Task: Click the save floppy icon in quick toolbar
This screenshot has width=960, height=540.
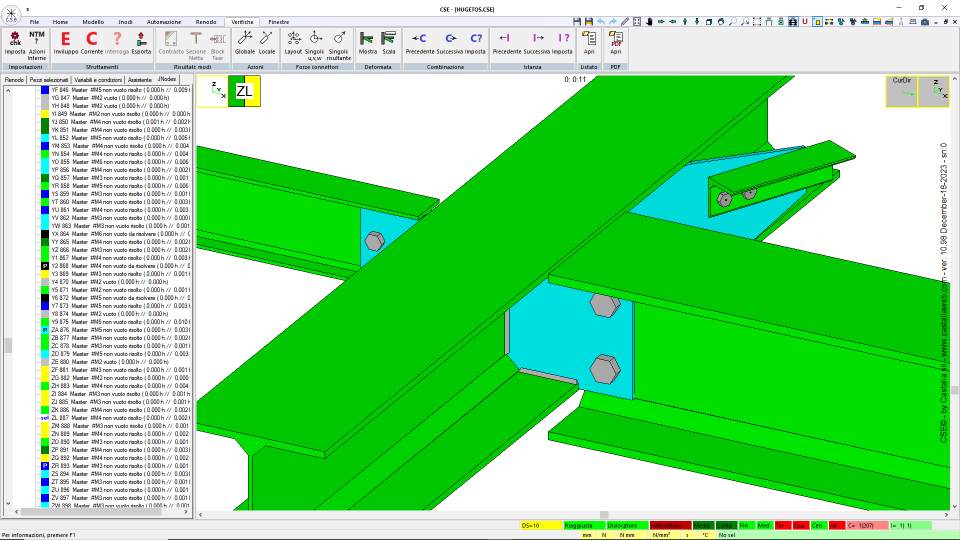Action: [577, 21]
